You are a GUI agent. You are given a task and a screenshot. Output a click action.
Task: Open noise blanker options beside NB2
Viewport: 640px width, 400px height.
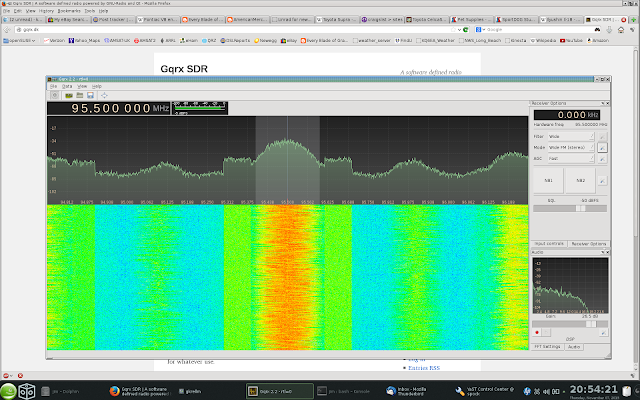602,180
